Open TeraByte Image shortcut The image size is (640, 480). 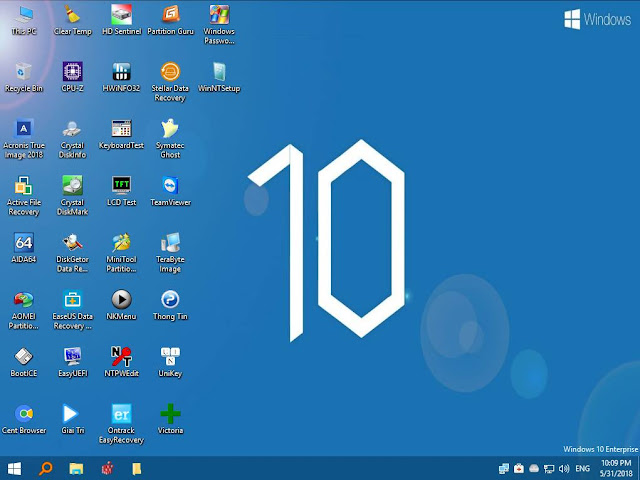170,253
